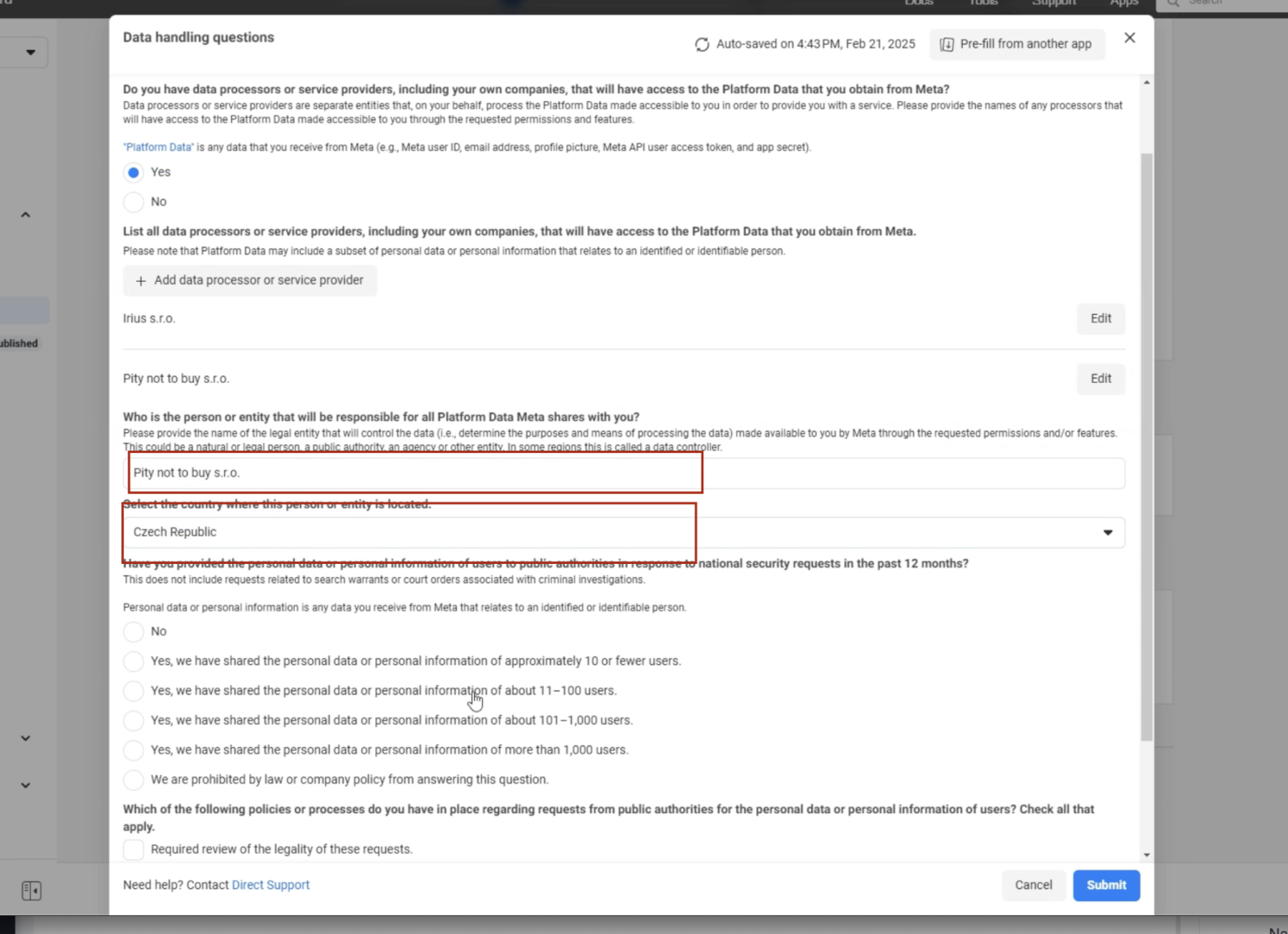1288x934 pixels.
Task: Toggle the sidebar panel icon at bottom left
Action: (31, 891)
